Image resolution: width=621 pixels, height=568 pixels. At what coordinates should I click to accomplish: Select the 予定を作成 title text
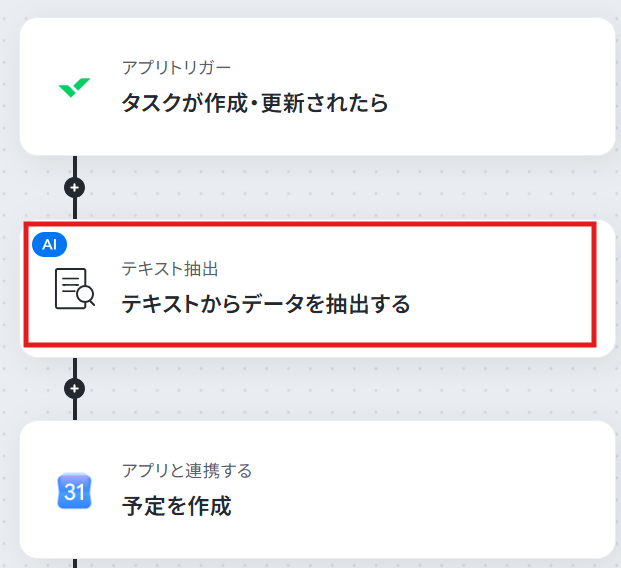[177, 506]
